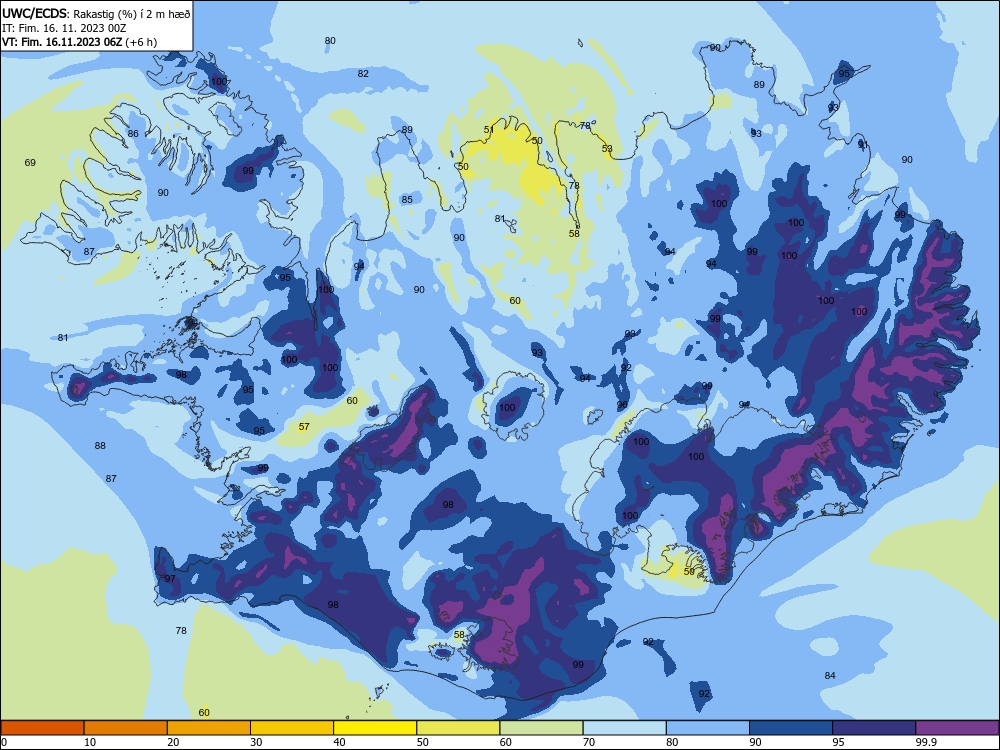Click the 95 legend scale label
Viewport: 1000px width, 750px height.
(x=838, y=742)
